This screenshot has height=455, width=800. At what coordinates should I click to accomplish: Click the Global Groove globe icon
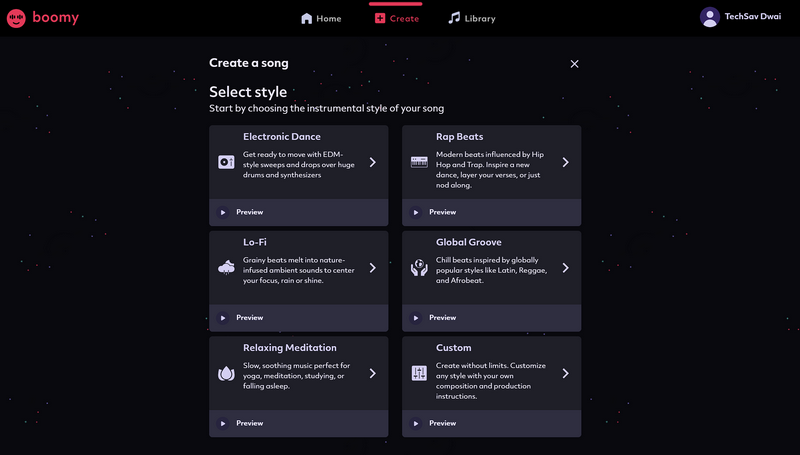tap(419, 268)
